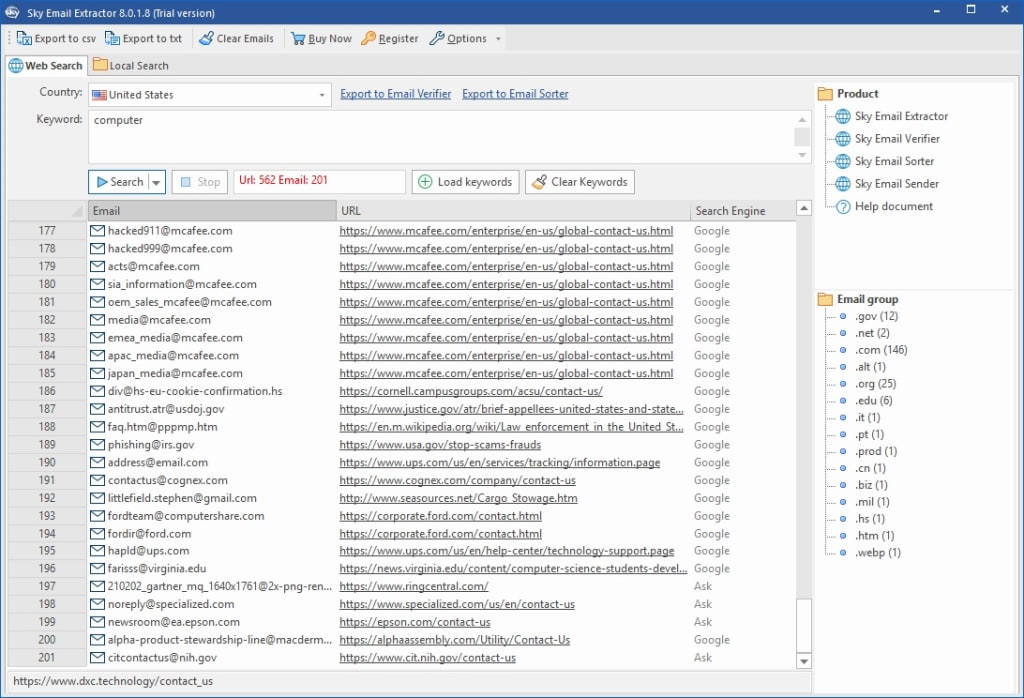
Task: Select the .biz (1) email group
Action: tap(871, 485)
